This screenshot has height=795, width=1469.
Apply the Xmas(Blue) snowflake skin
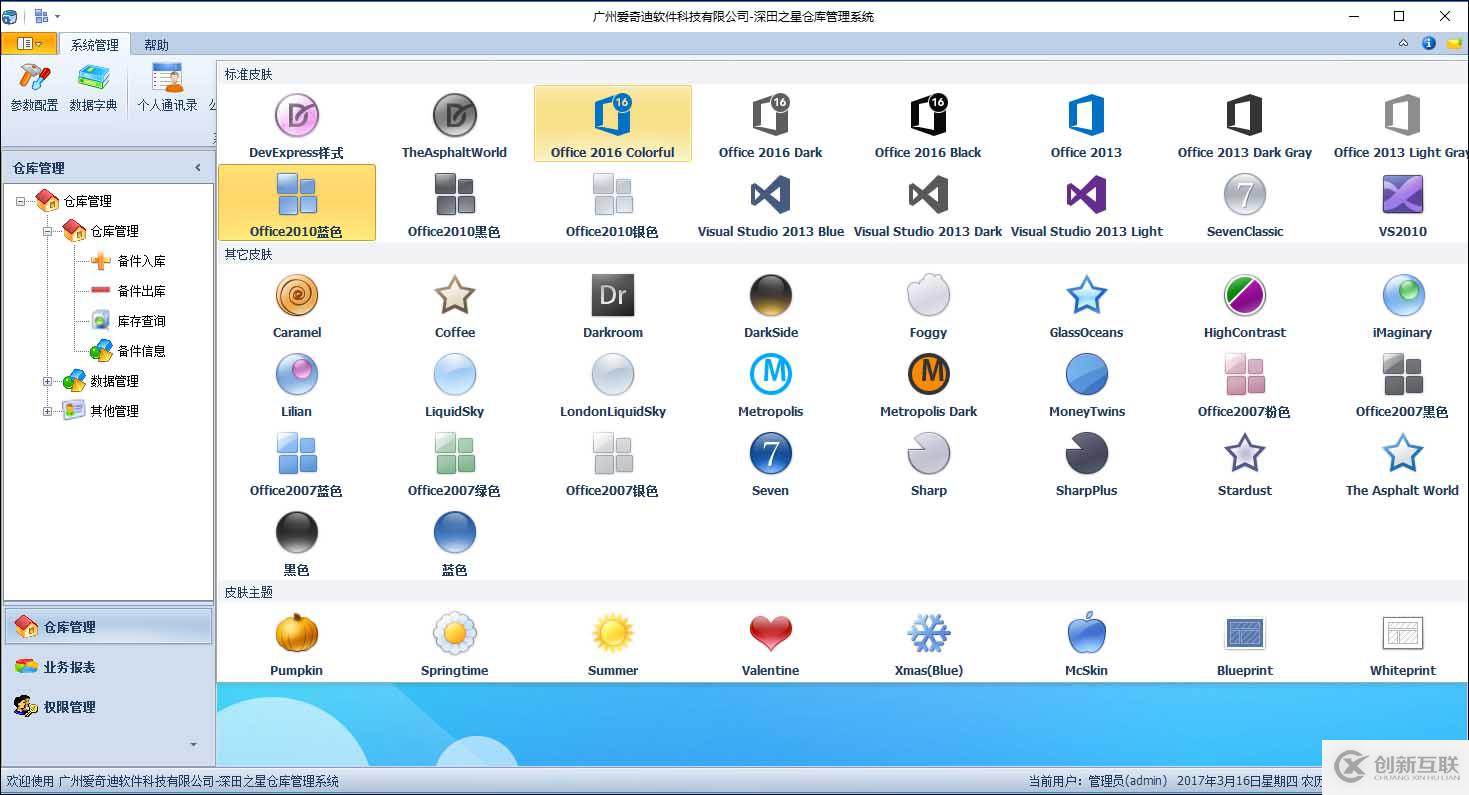[x=928, y=642]
